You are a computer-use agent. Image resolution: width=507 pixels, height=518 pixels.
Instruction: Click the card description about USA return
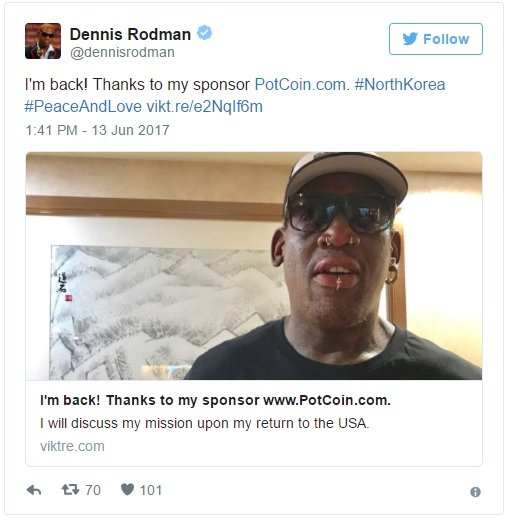[205, 423]
